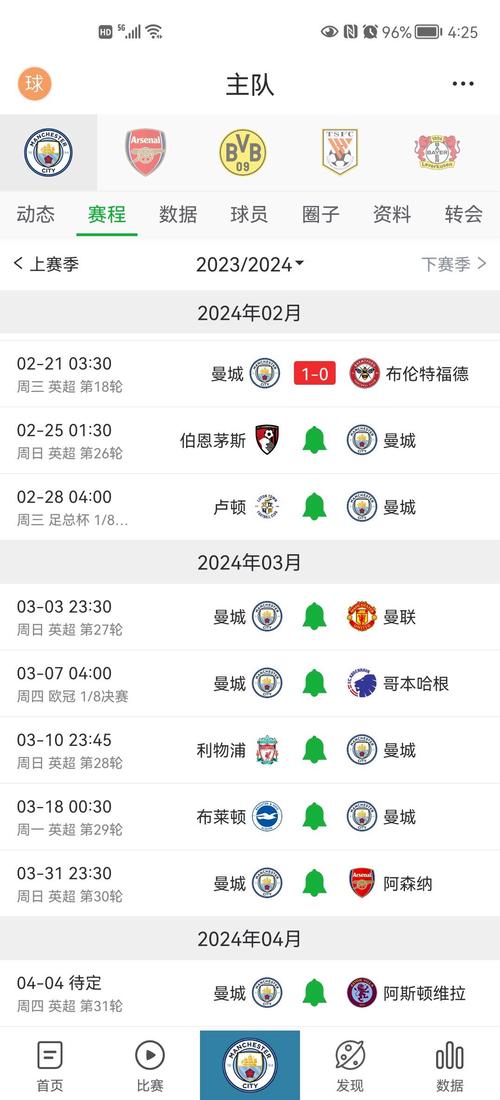Toggle reminder bell for 利物浦 vs 曼城

(314, 750)
